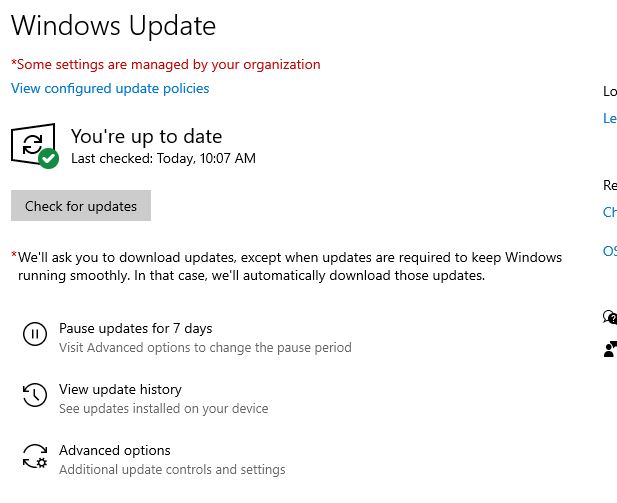Click the Windows Update page heading
The height and width of the screenshot is (503, 617).
(x=113, y=25)
